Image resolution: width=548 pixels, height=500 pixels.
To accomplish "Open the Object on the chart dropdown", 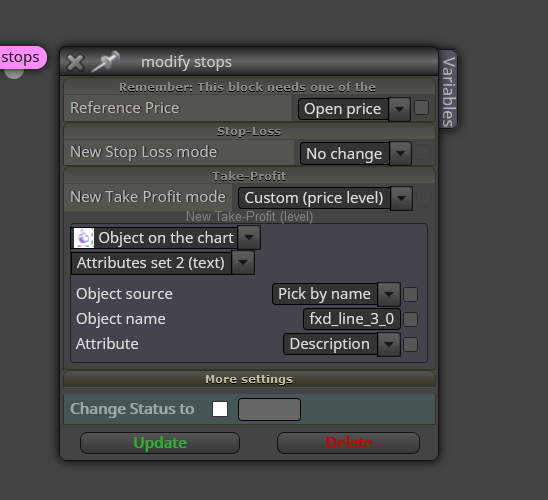I will [165, 238].
